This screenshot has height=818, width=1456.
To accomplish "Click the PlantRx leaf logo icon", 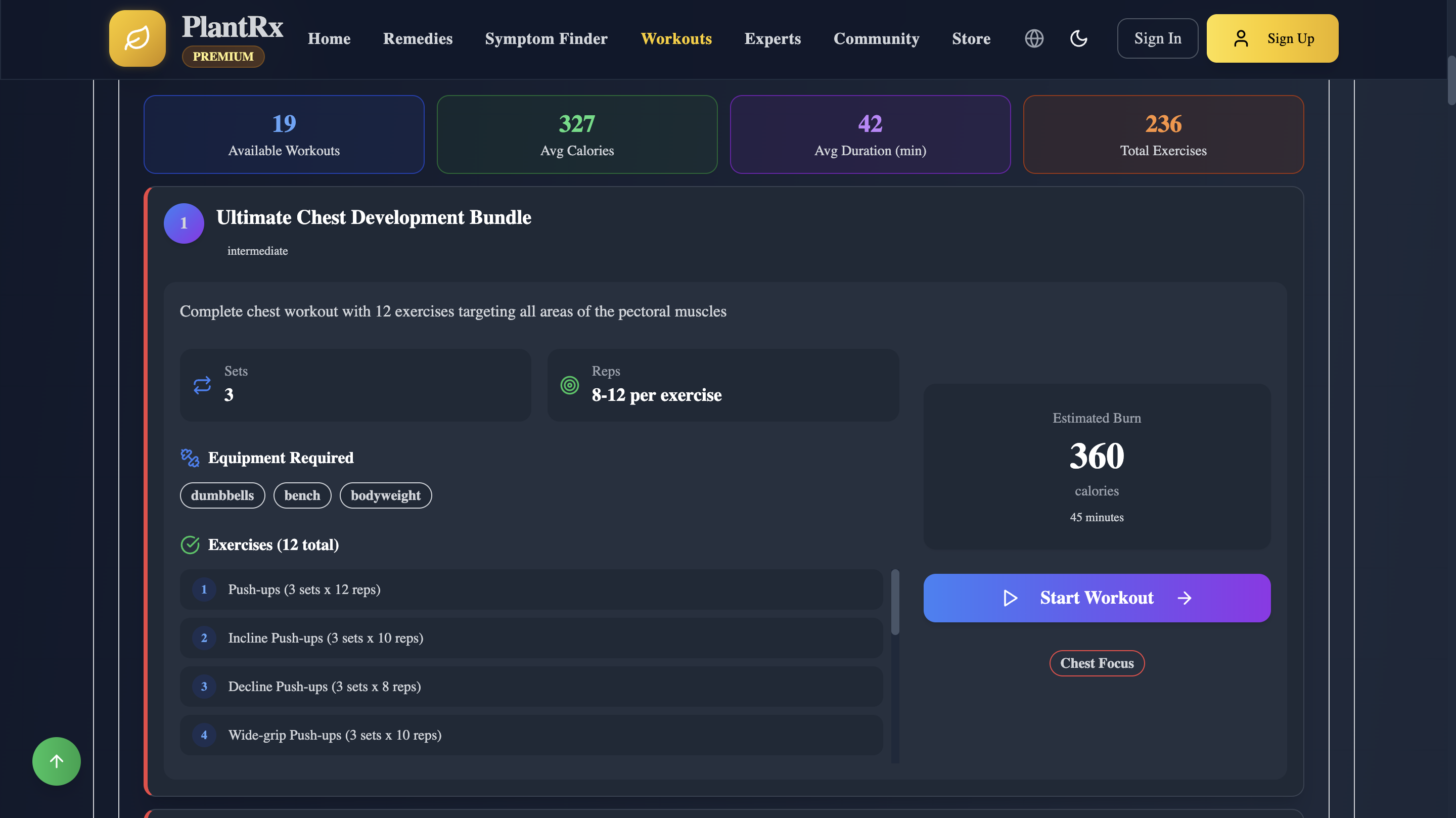I will (138, 38).
